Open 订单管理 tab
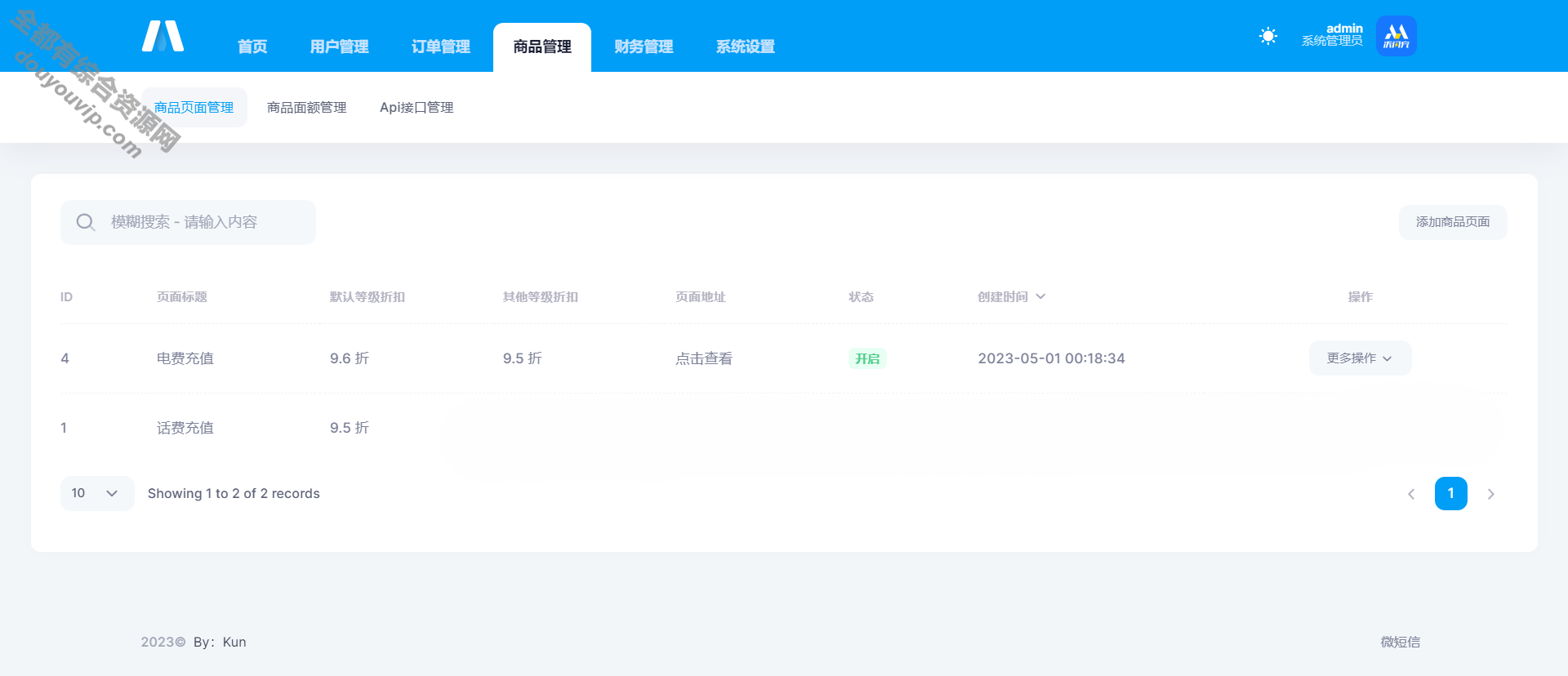This screenshot has width=1568, height=676. [440, 47]
